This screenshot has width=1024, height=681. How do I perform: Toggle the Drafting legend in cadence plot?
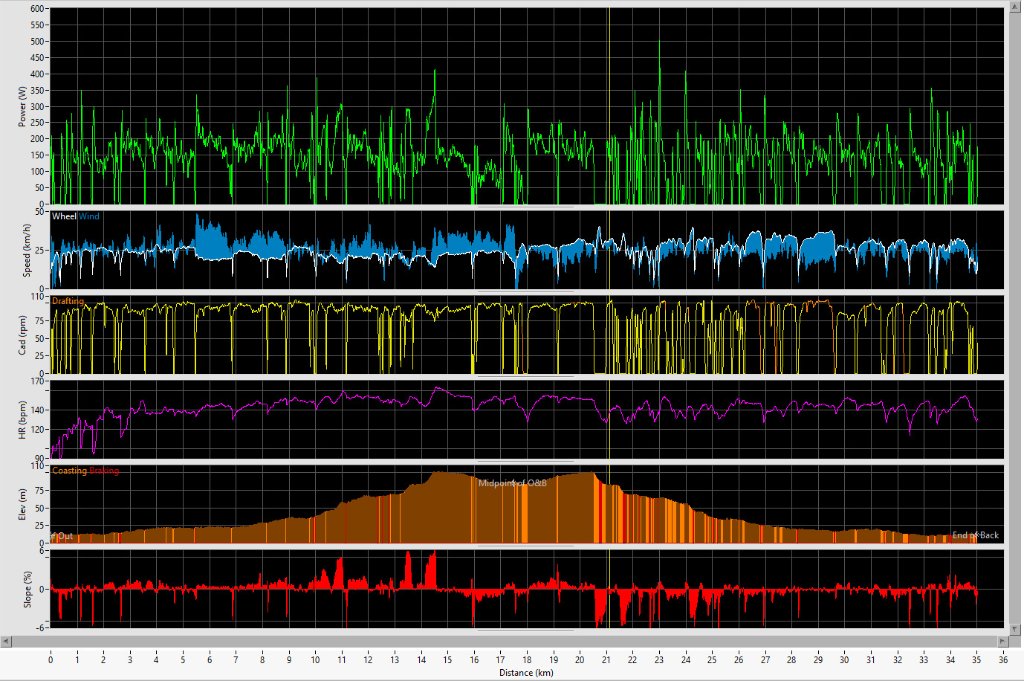click(x=68, y=301)
